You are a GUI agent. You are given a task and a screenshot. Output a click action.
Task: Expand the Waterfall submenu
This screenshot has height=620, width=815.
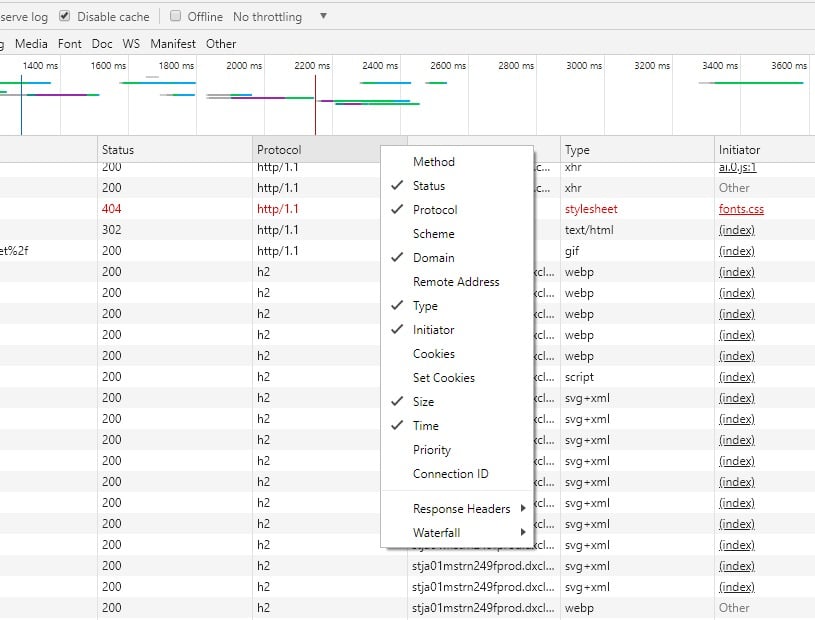click(437, 533)
